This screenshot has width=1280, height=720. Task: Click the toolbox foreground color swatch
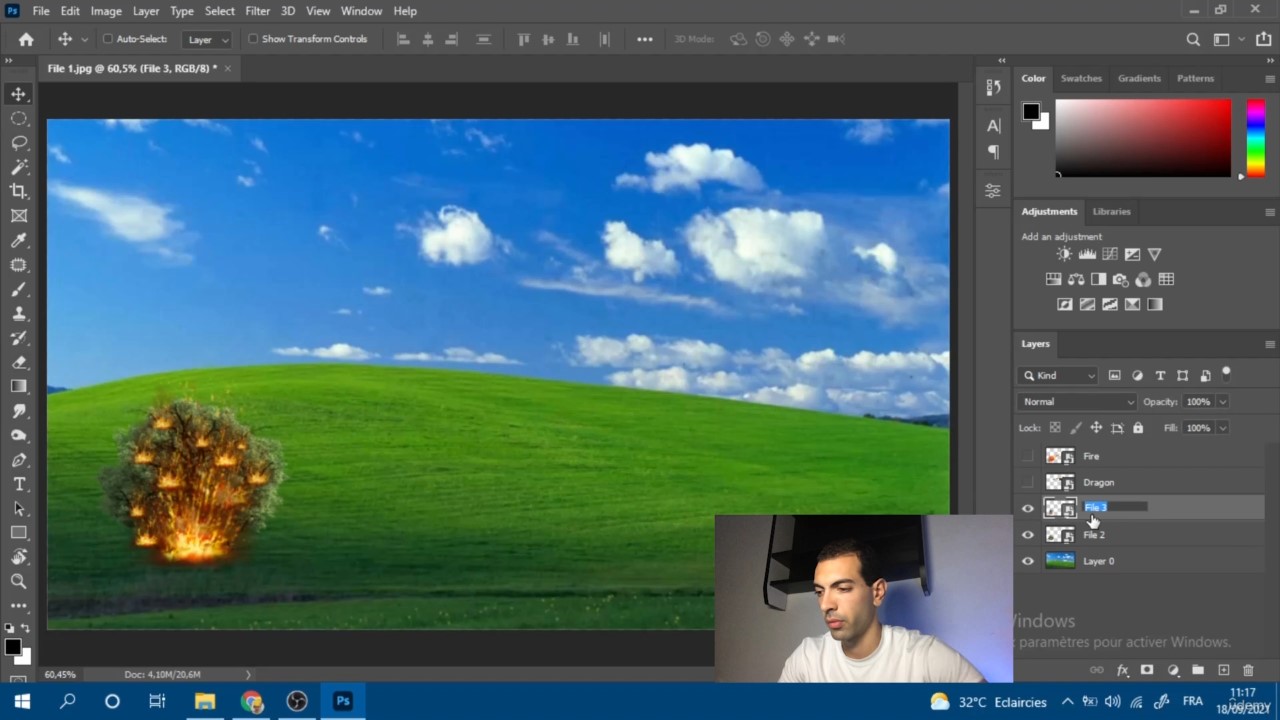pyautogui.click(x=13, y=648)
